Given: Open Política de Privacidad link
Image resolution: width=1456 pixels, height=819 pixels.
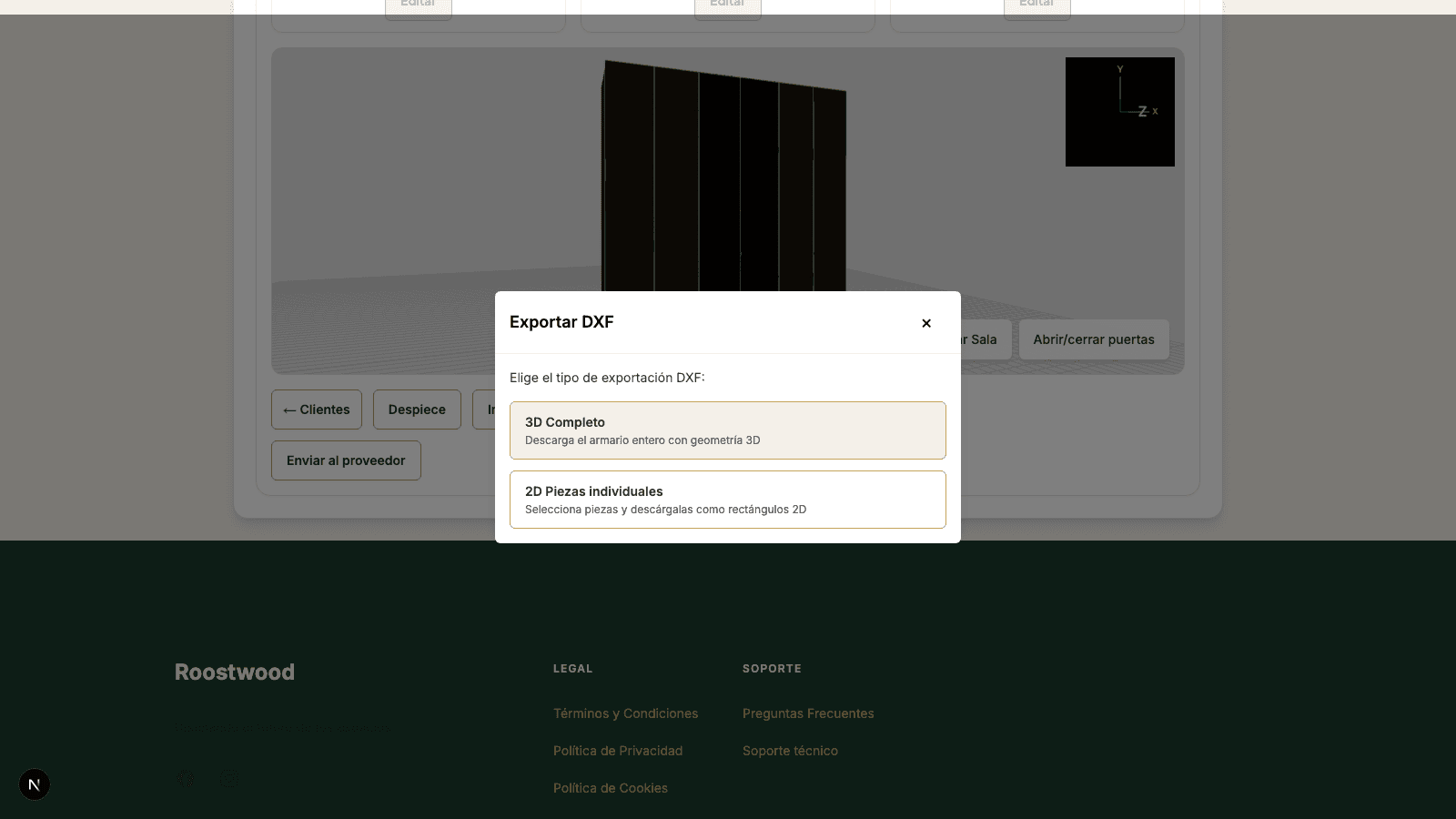Looking at the screenshot, I should pos(618,751).
